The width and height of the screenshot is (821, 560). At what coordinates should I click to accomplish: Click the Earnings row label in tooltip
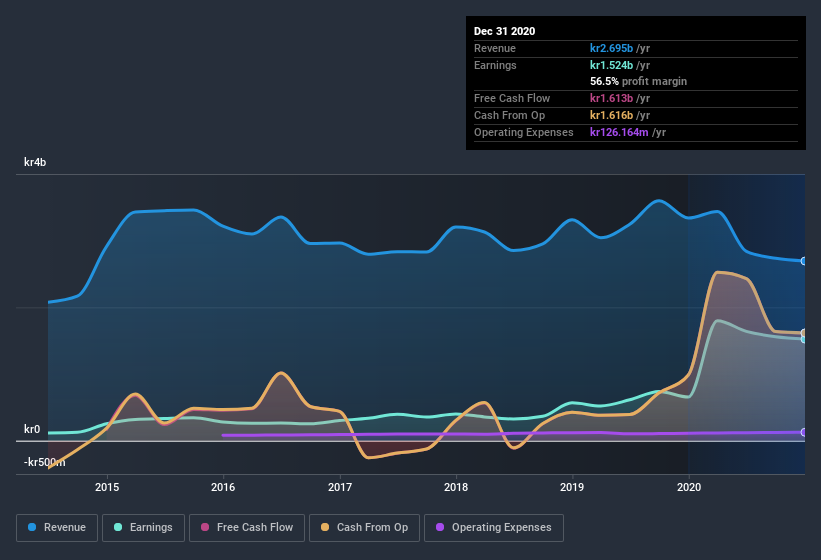point(495,65)
